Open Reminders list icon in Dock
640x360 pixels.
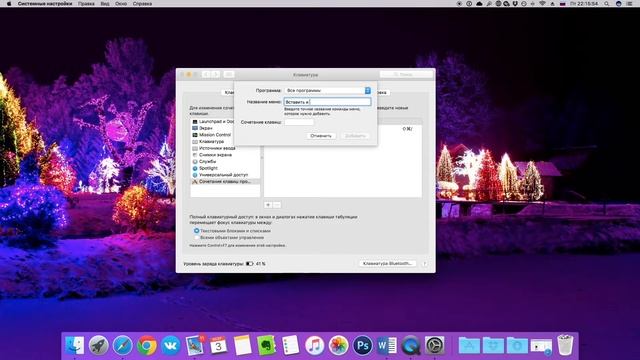click(291, 346)
